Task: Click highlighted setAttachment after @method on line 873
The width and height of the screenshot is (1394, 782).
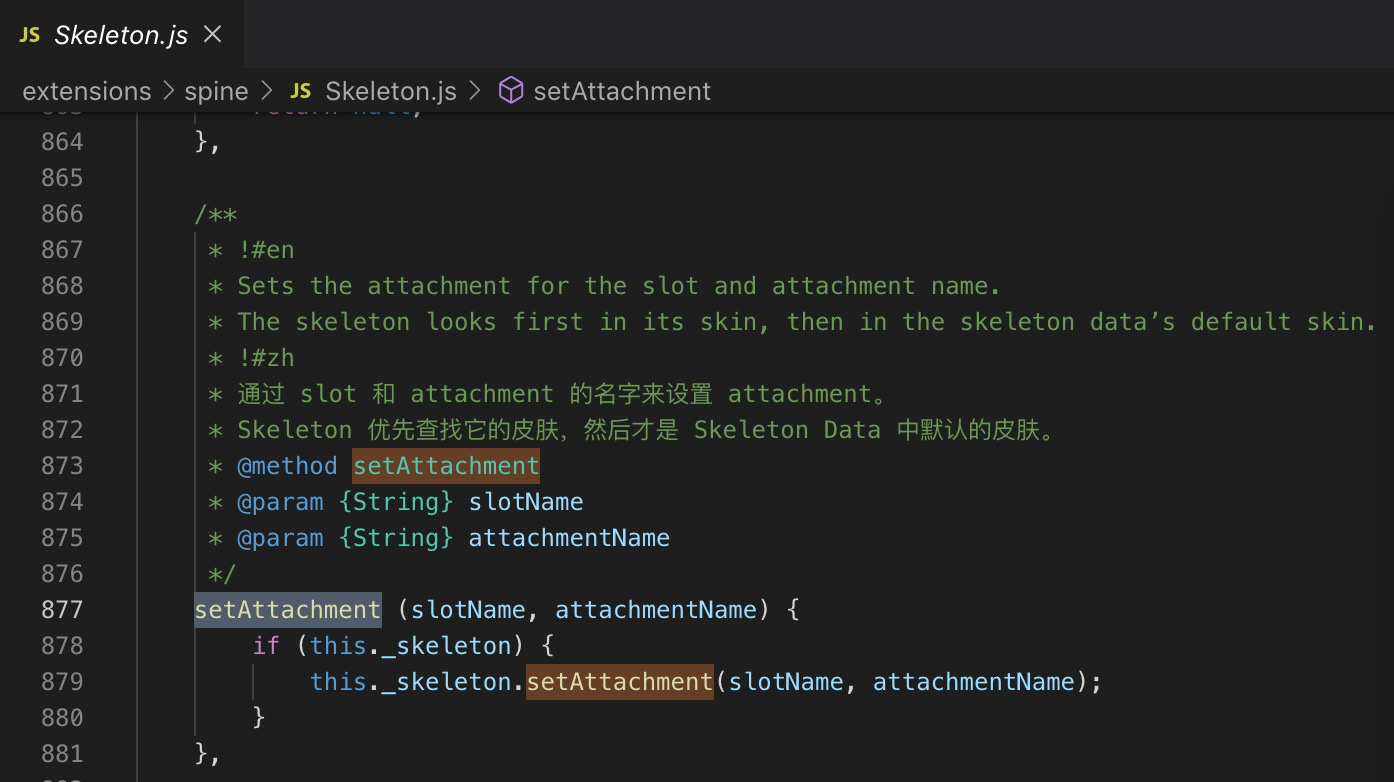Action: [446, 466]
